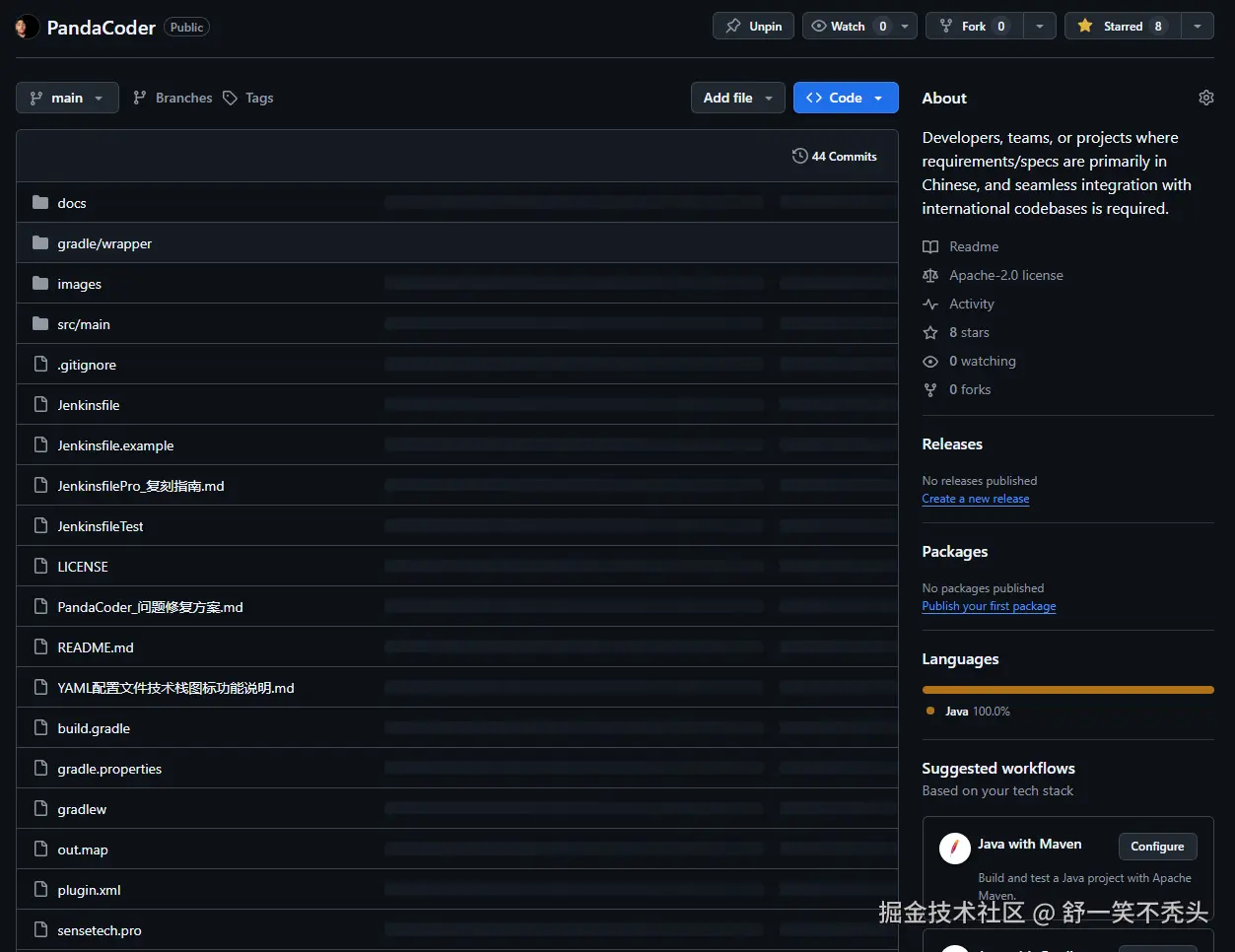The image size is (1235, 952).
Task: Open the Readme link in About
Action: (974, 246)
